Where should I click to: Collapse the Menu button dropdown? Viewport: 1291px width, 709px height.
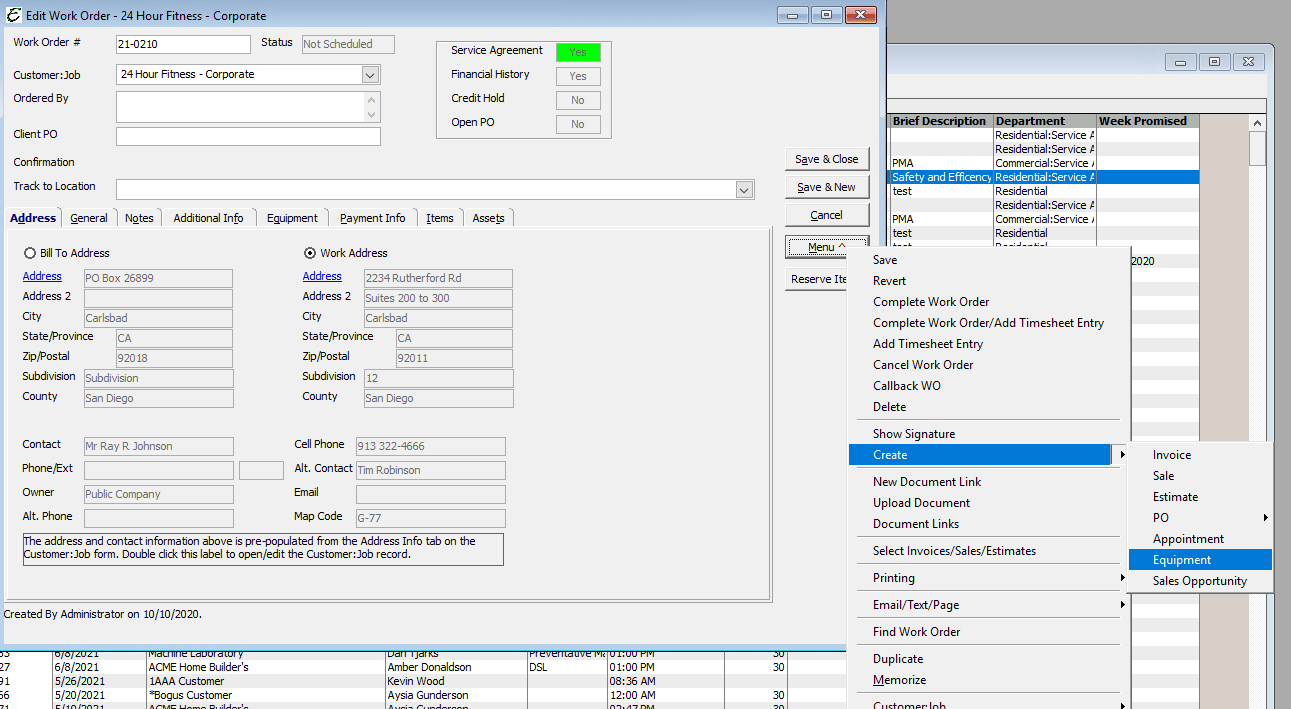(x=826, y=247)
